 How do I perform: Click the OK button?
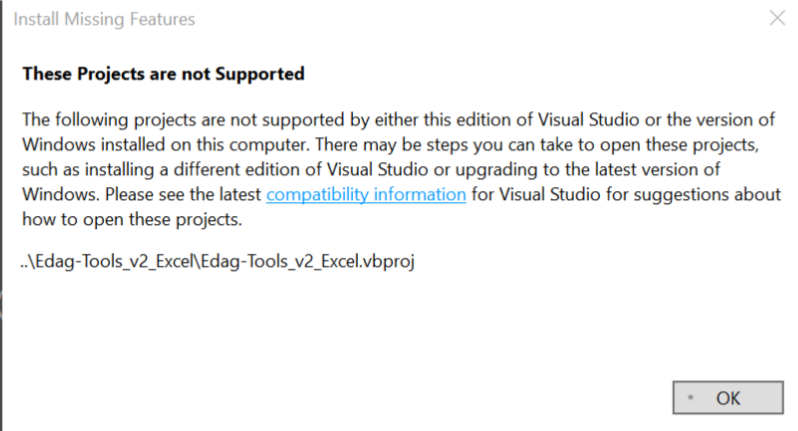tap(727, 397)
